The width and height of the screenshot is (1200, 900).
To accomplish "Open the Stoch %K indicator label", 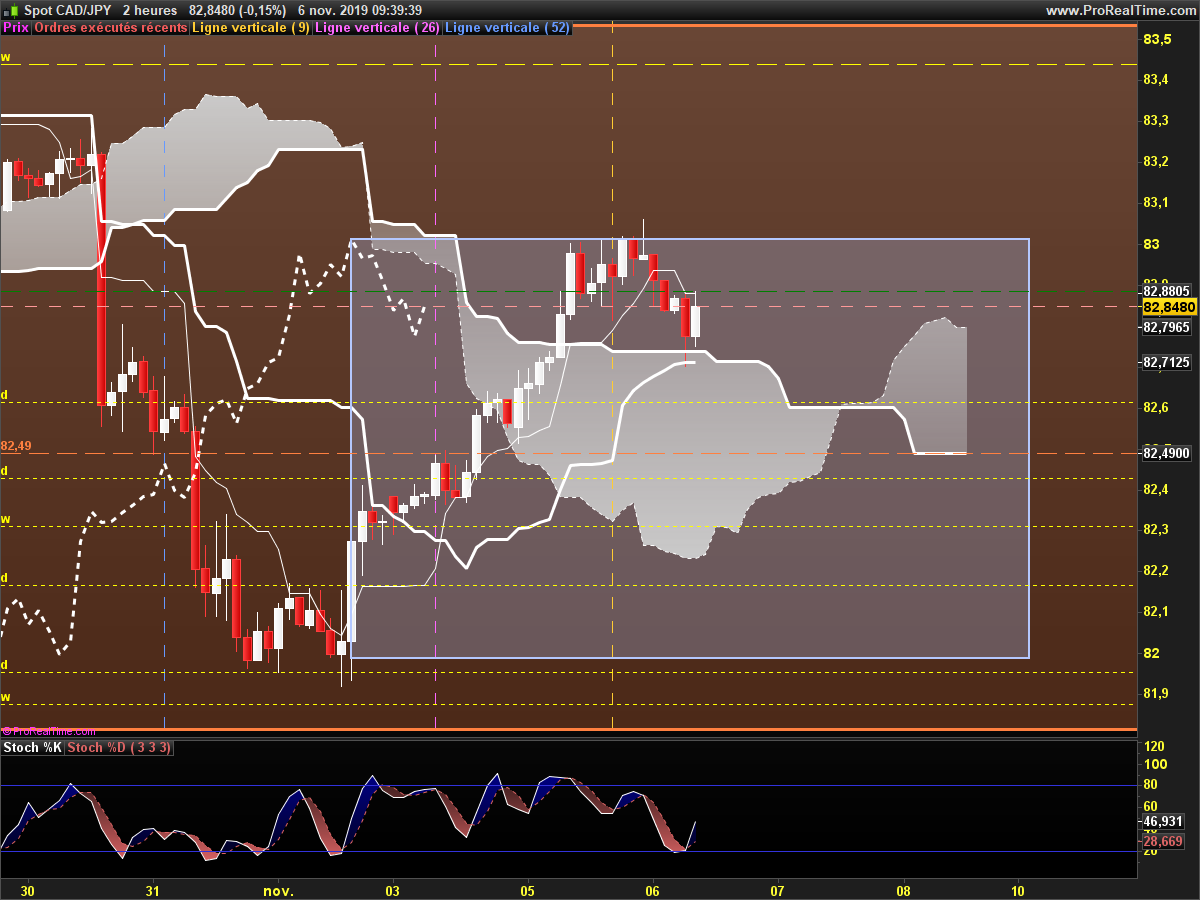I will pos(33,748).
